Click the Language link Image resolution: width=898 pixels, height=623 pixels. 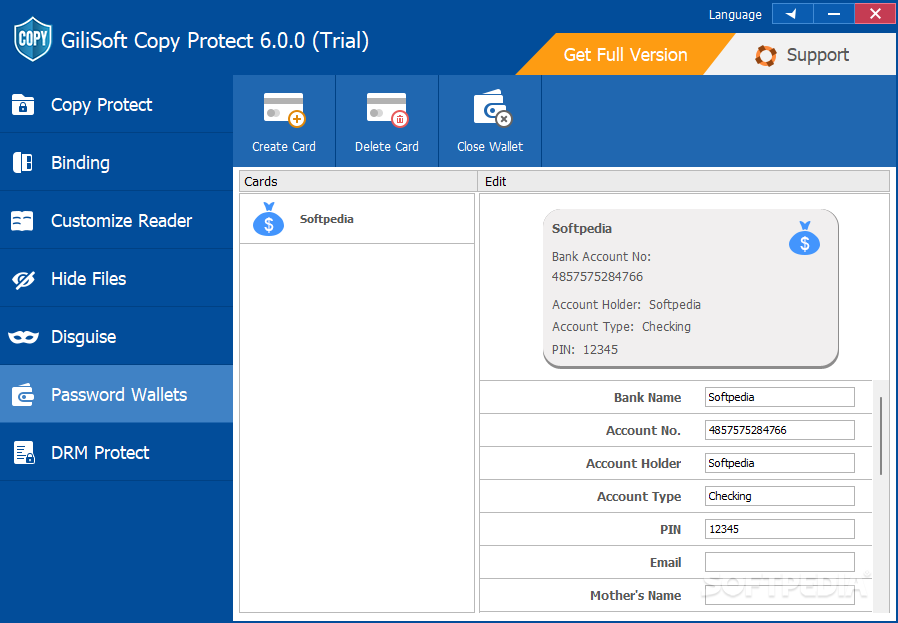tap(735, 15)
